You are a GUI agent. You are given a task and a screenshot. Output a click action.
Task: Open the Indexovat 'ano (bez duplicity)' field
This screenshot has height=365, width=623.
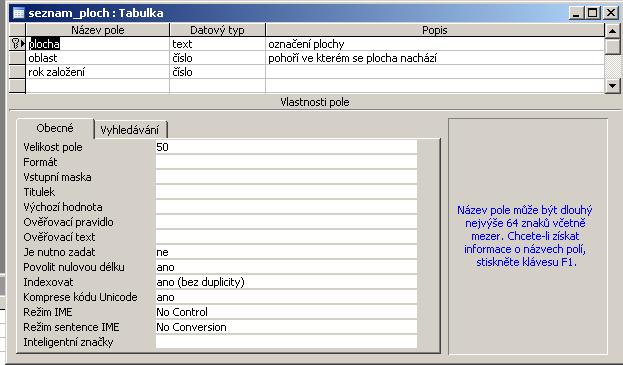tap(286, 282)
